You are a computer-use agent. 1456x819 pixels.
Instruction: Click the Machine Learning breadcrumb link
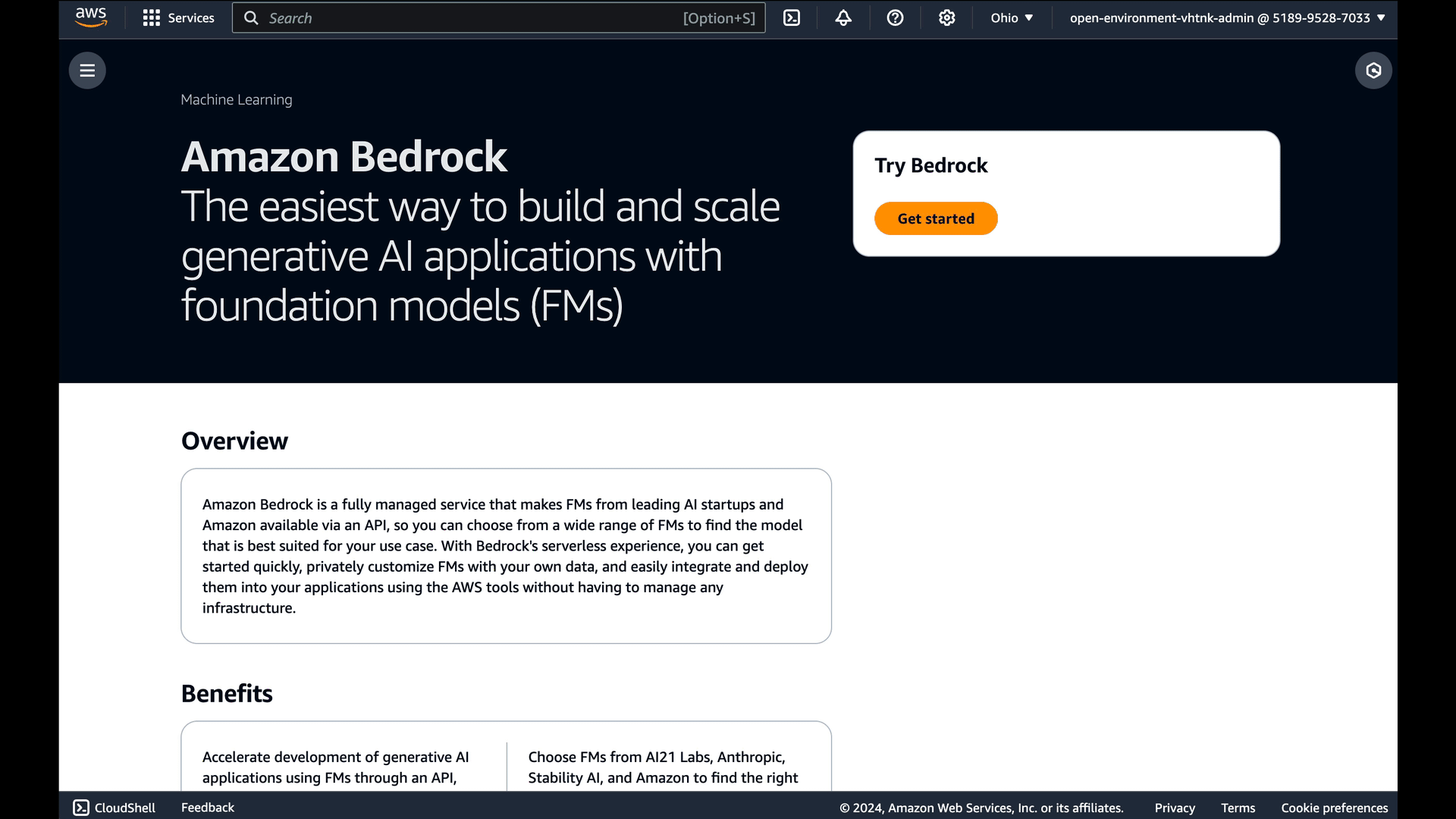point(236,99)
